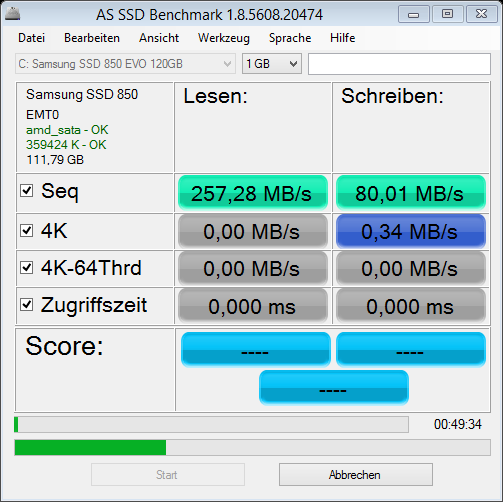Click the 4K-64Thrd read result field
Image resolution: width=503 pixels, height=502 pixels.
pyautogui.click(x=253, y=269)
